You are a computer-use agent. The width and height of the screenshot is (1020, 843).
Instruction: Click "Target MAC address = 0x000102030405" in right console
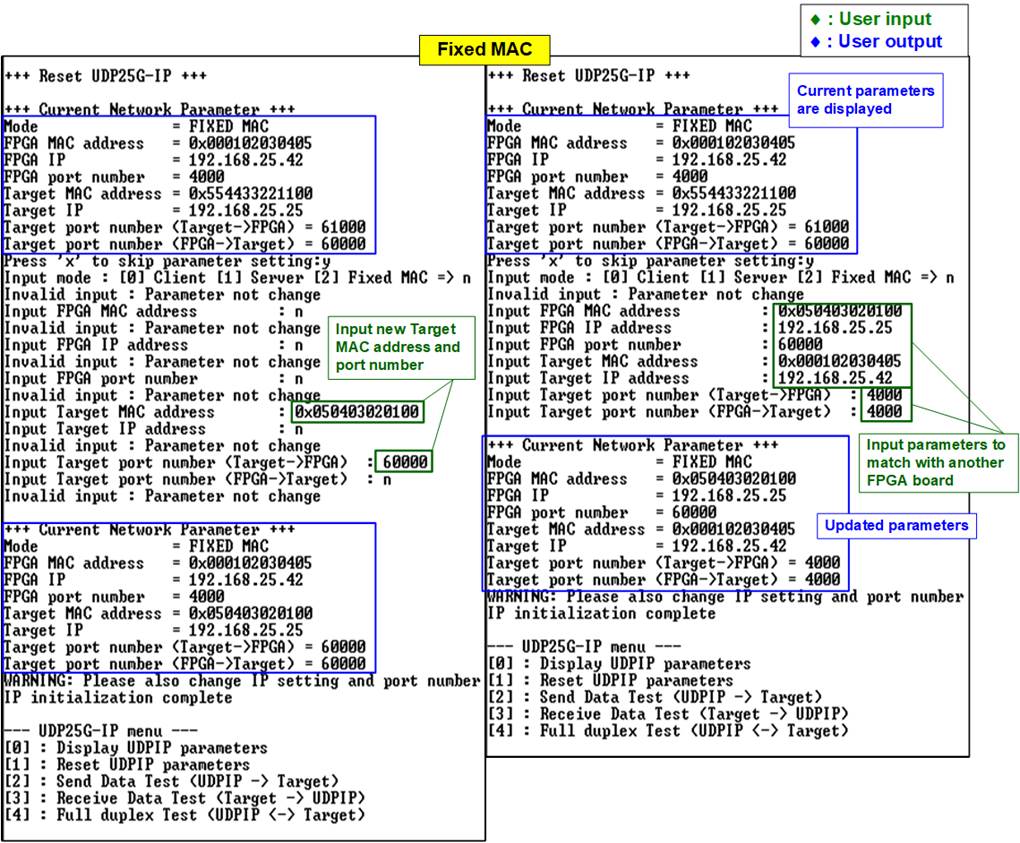(641, 530)
